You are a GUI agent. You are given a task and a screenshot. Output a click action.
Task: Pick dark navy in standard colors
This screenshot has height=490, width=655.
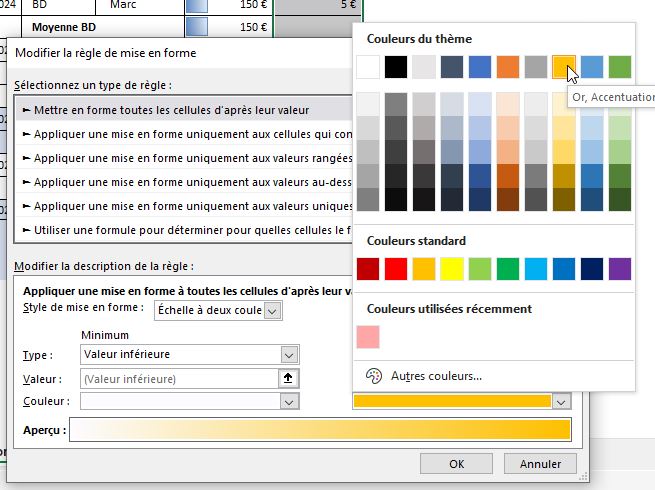[x=592, y=269]
